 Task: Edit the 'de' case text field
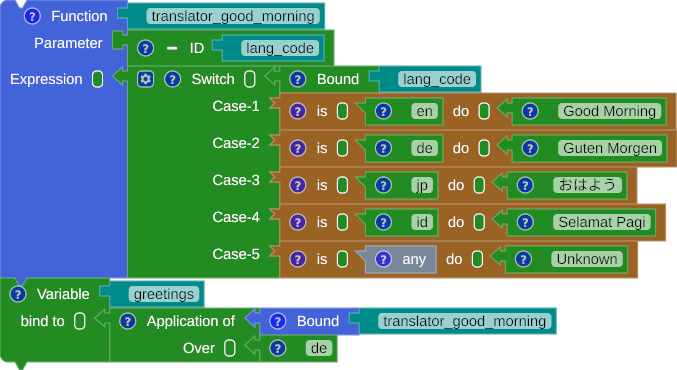(x=424, y=149)
